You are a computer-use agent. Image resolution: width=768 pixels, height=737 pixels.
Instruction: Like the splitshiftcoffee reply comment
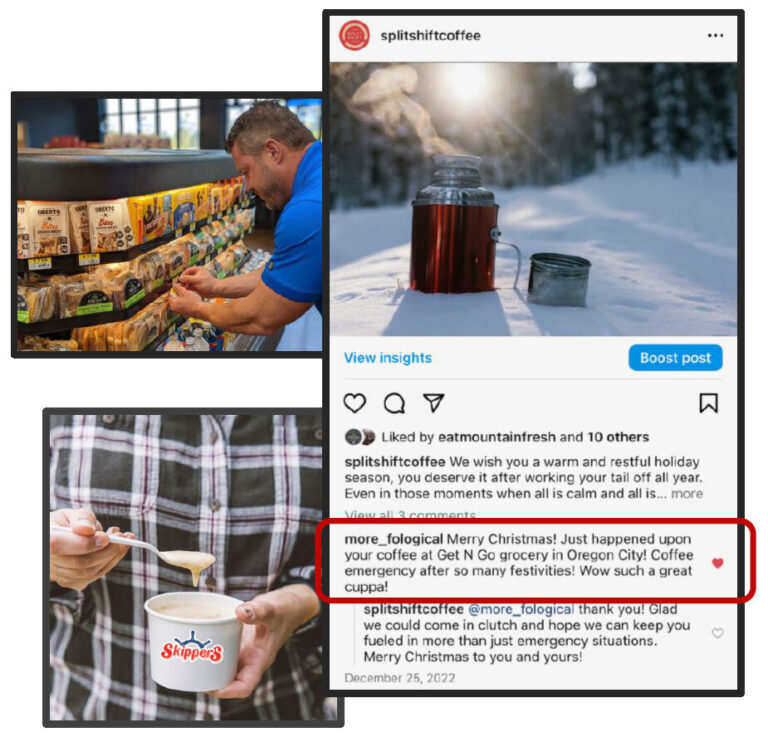tap(718, 633)
